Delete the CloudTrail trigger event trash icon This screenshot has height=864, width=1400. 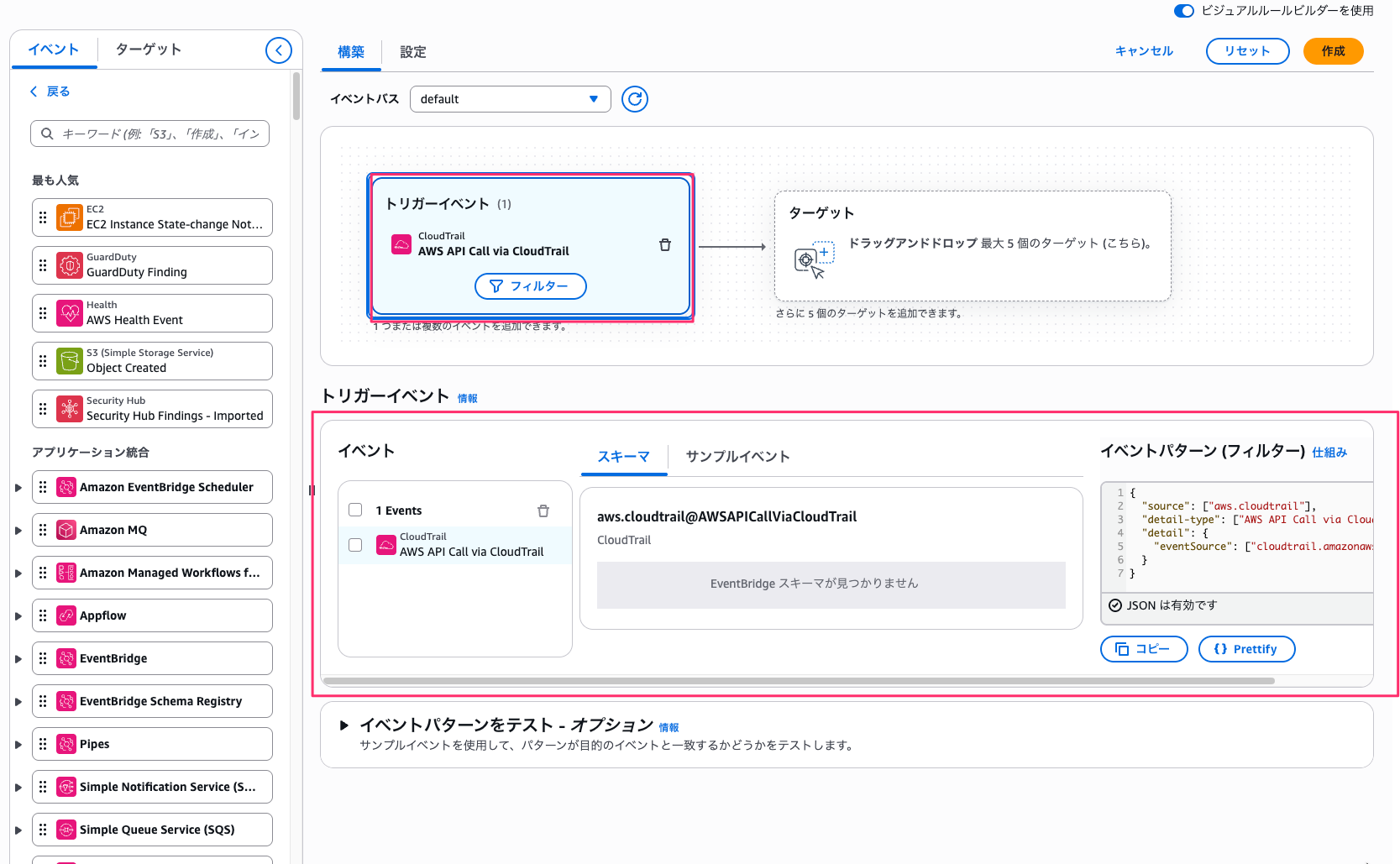coord(664,244)
